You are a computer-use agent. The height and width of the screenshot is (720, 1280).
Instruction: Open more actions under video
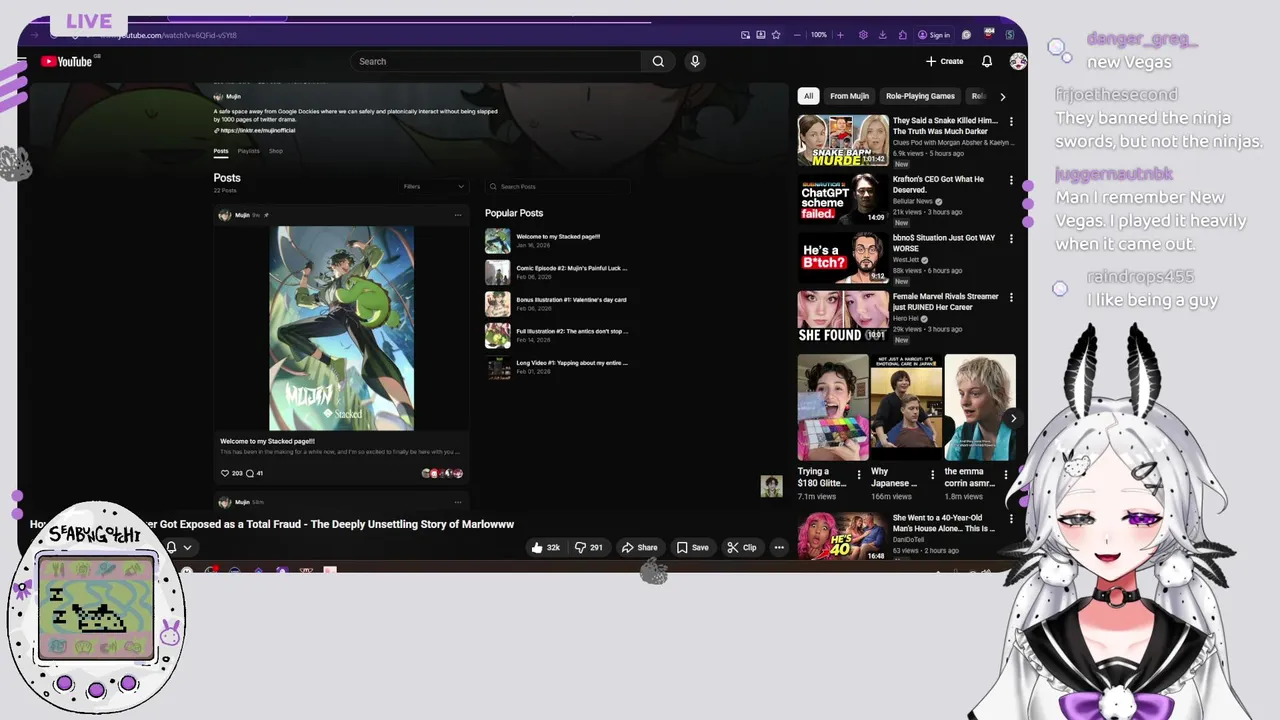[779, 547]
